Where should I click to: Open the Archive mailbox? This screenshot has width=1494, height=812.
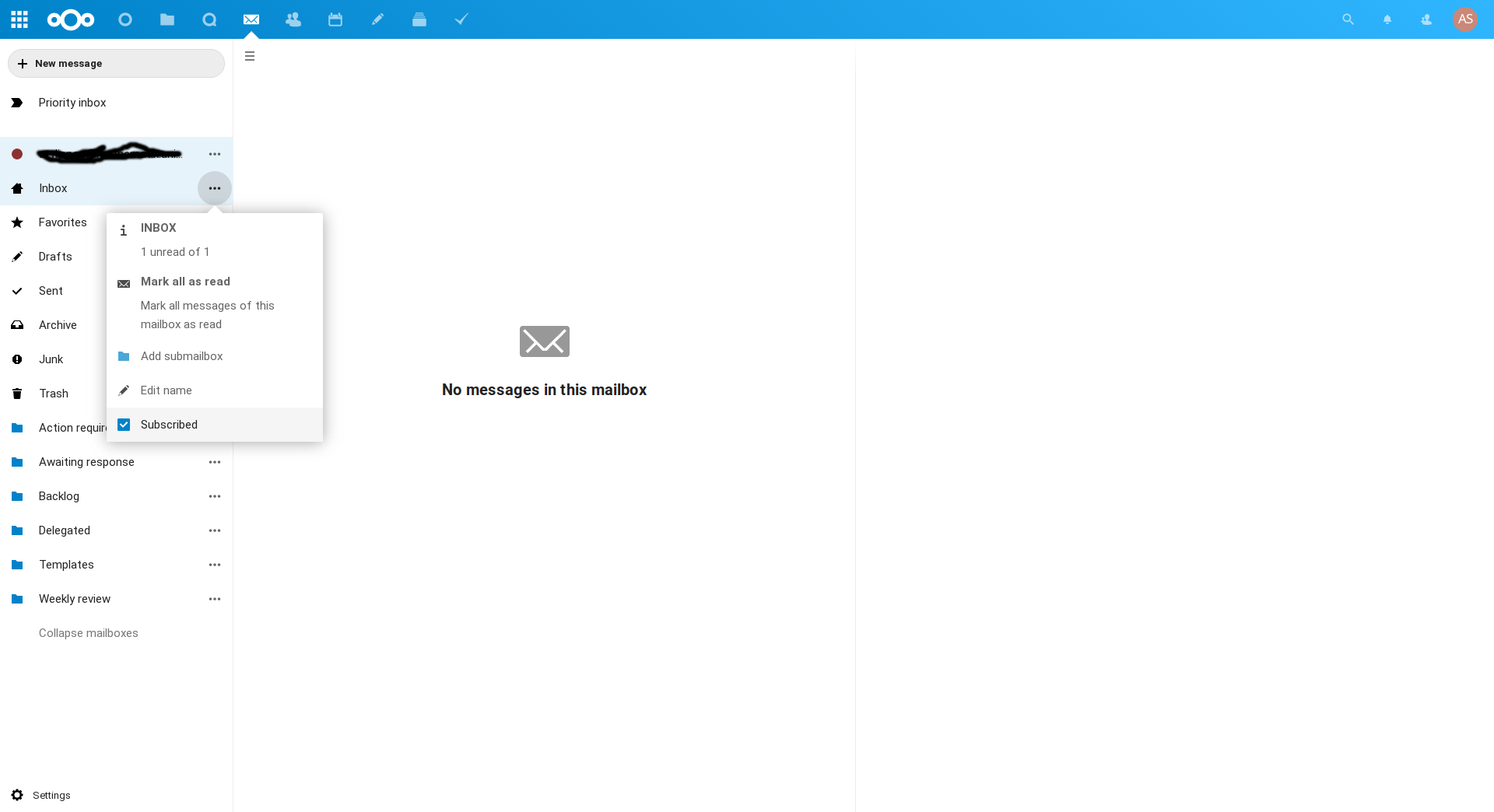53,325
